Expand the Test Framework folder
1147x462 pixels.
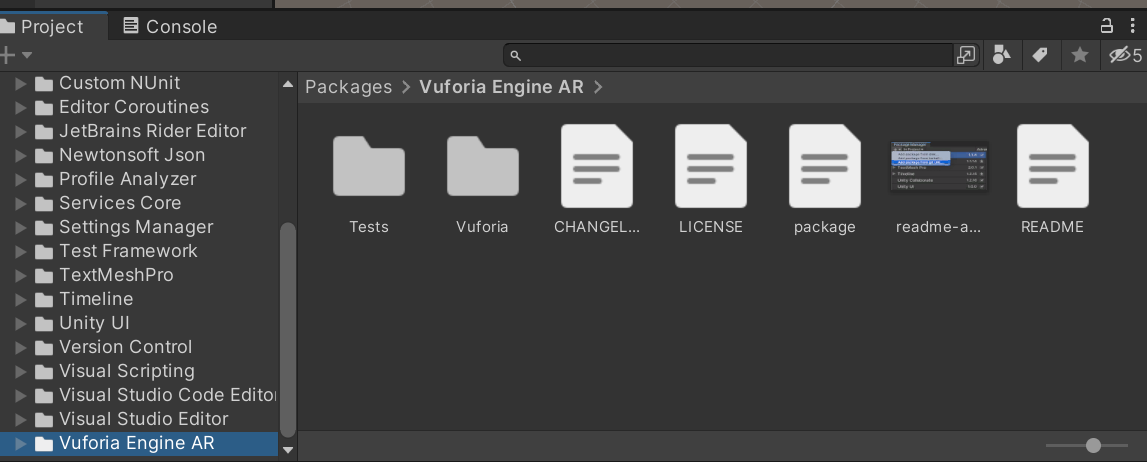(21, 251)
